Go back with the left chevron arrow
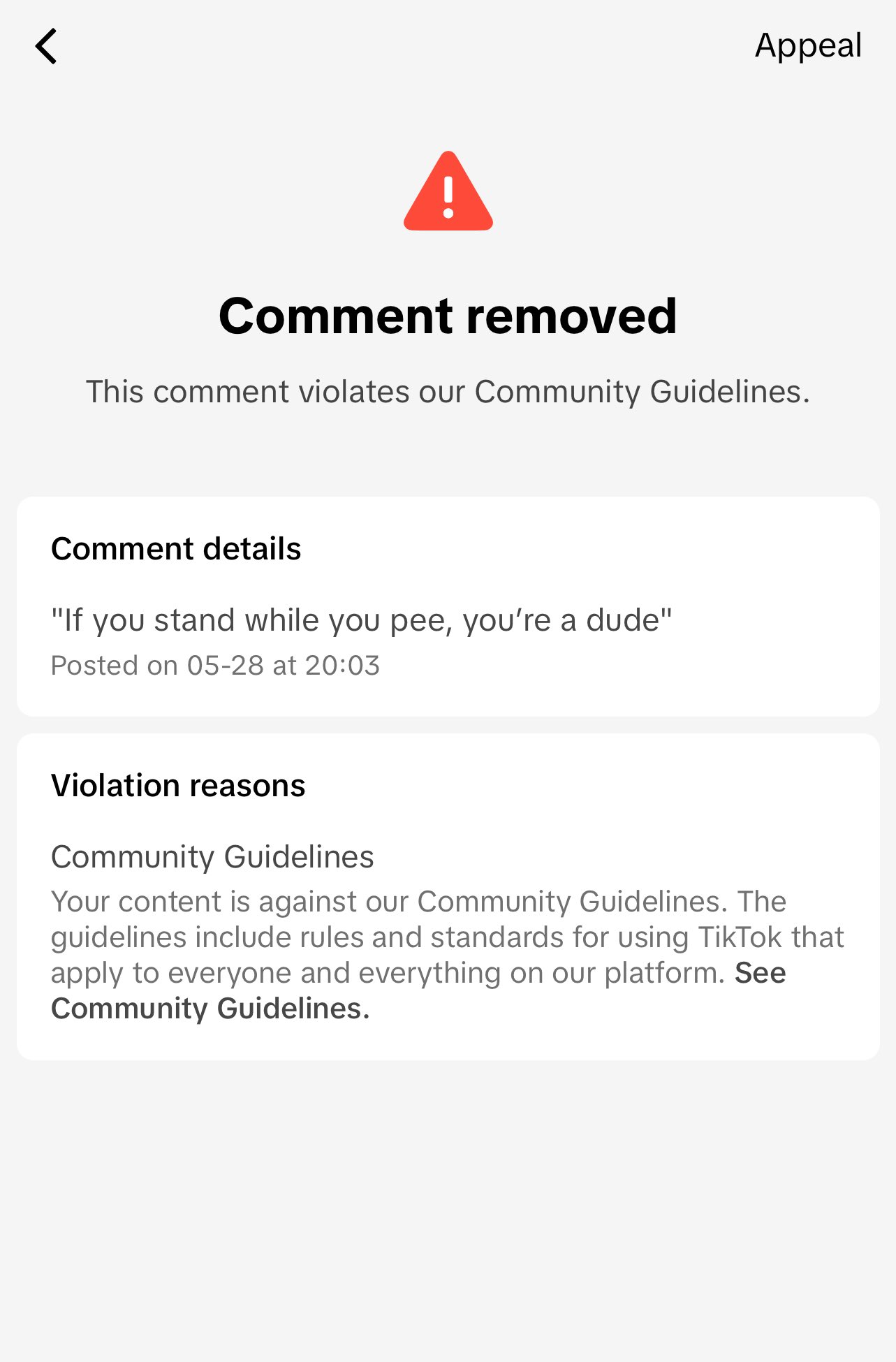Image resolution: width=896 pixels, height=1362 pixels. pos(46,47)
